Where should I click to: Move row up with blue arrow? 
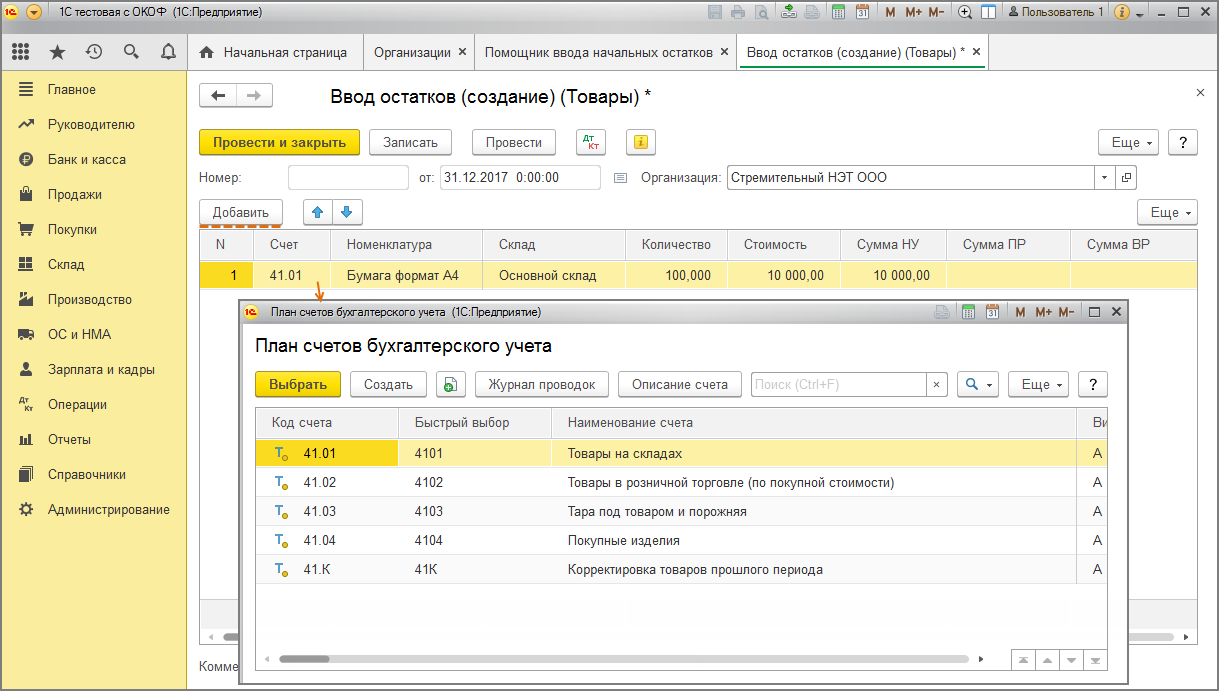[x=318, y=212]
